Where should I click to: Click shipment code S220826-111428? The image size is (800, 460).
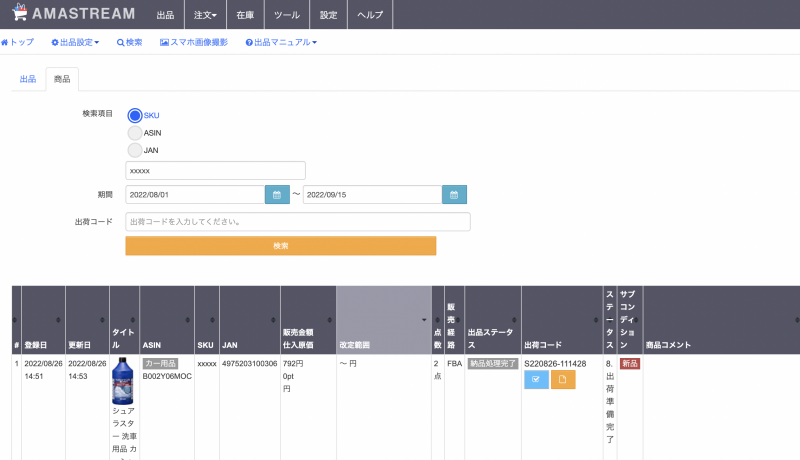[555, 364]
